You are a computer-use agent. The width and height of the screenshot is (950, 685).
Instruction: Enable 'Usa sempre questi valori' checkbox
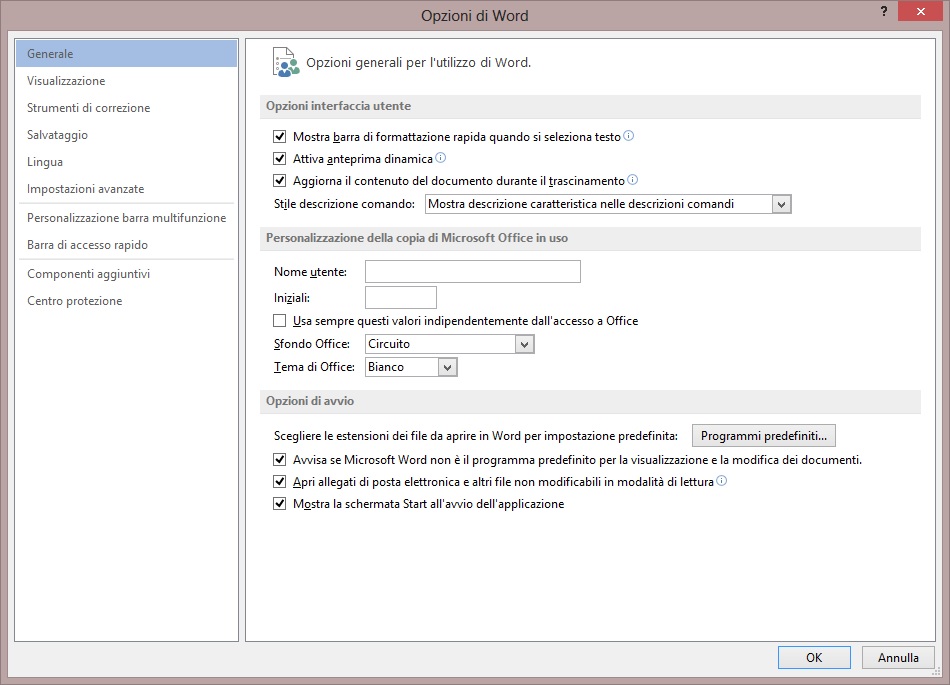tap(279, 320)
